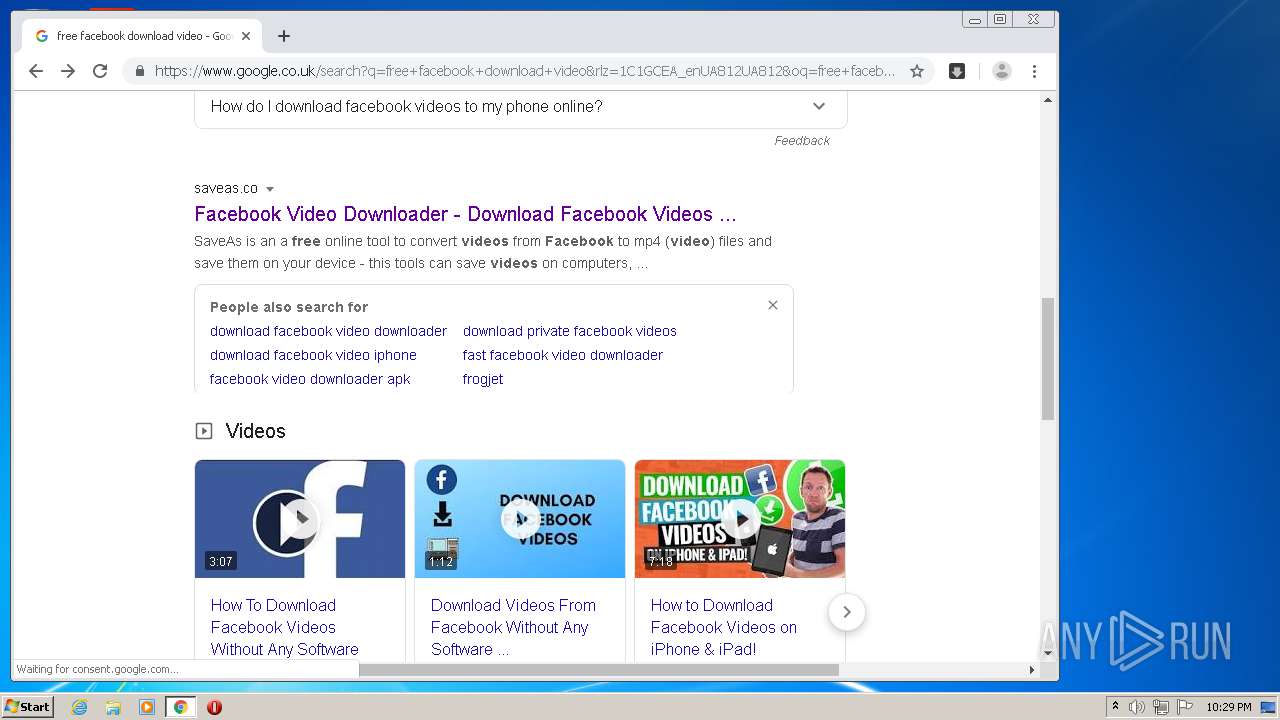Viewport: 1280px width, 720px height.
Task: Open the downloader extension icon in the toolbar
Action: click(x=957, y=71)
